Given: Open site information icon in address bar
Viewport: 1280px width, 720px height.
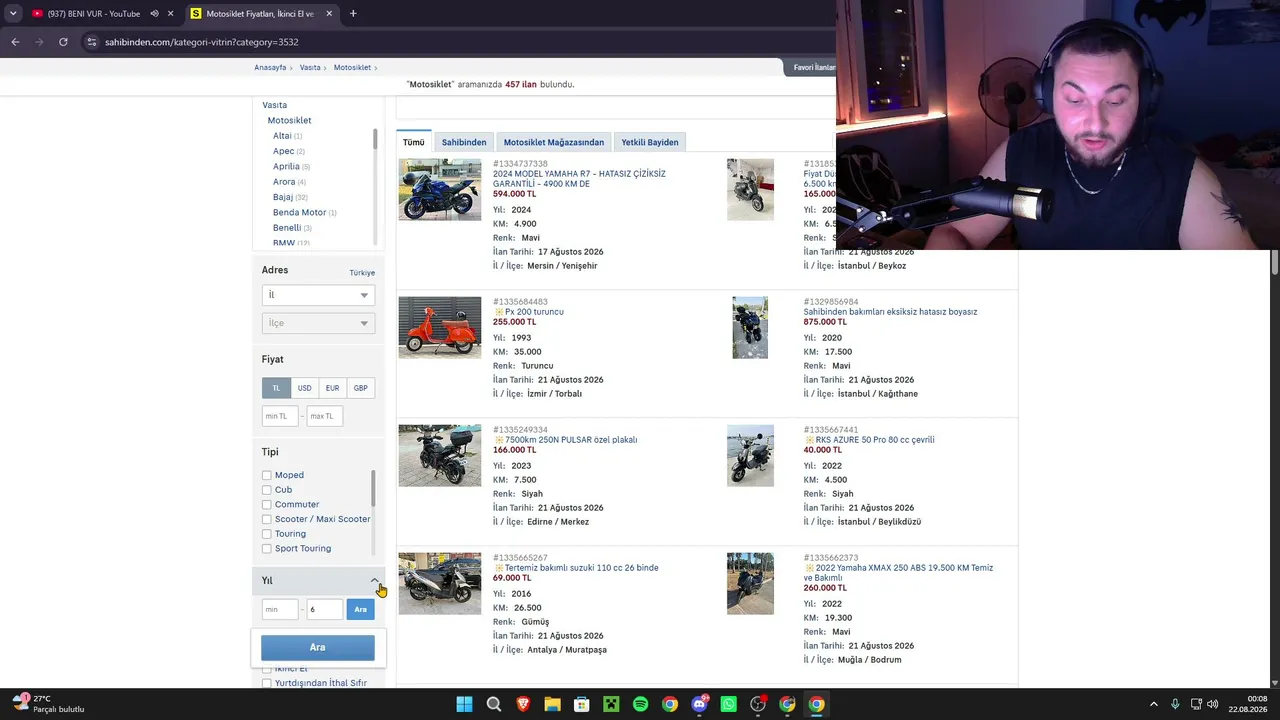Looking at the screenshot, I should [x=91, y=42].
